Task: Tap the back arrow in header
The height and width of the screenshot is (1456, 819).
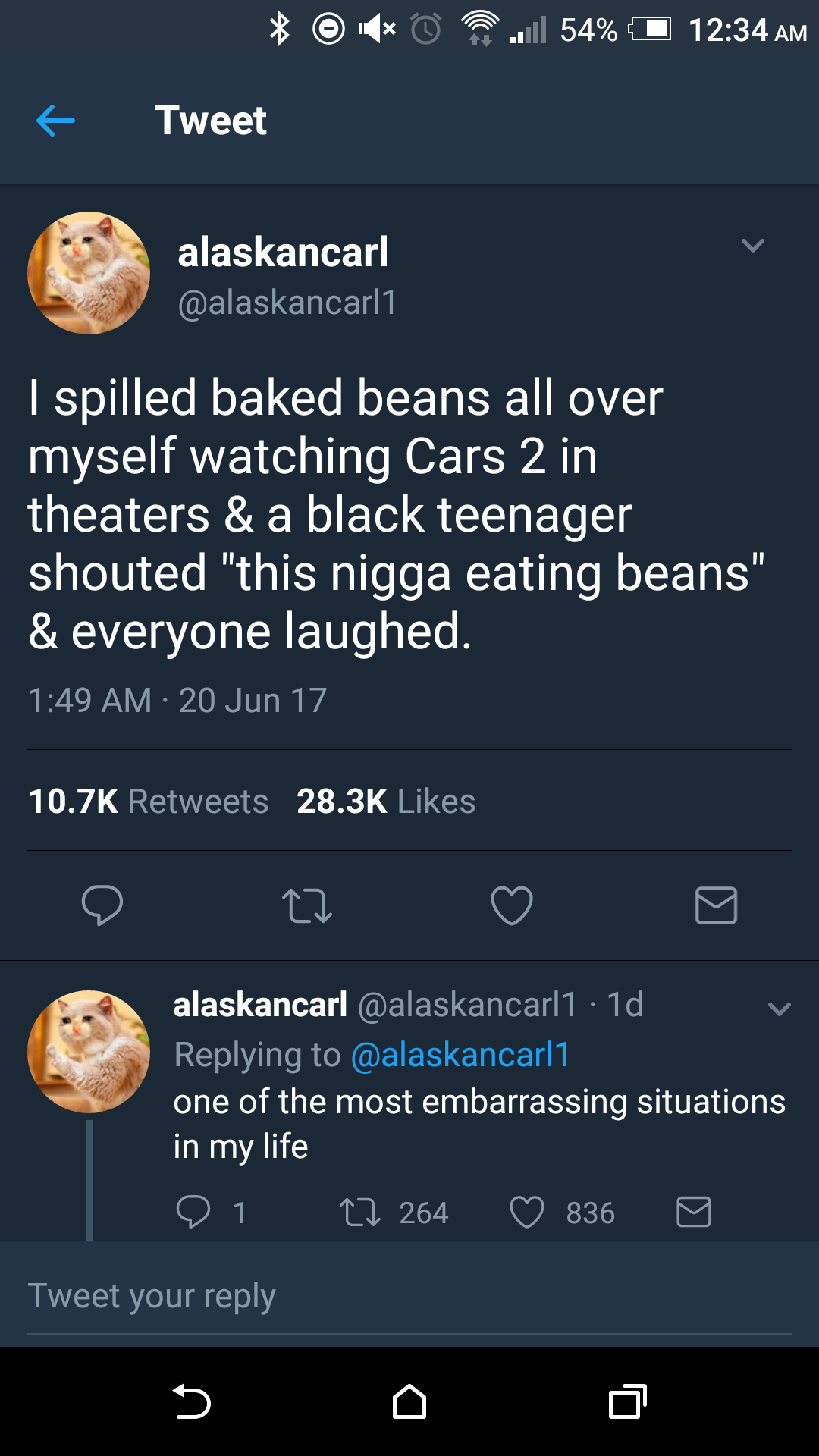Action: coord(55,120)
